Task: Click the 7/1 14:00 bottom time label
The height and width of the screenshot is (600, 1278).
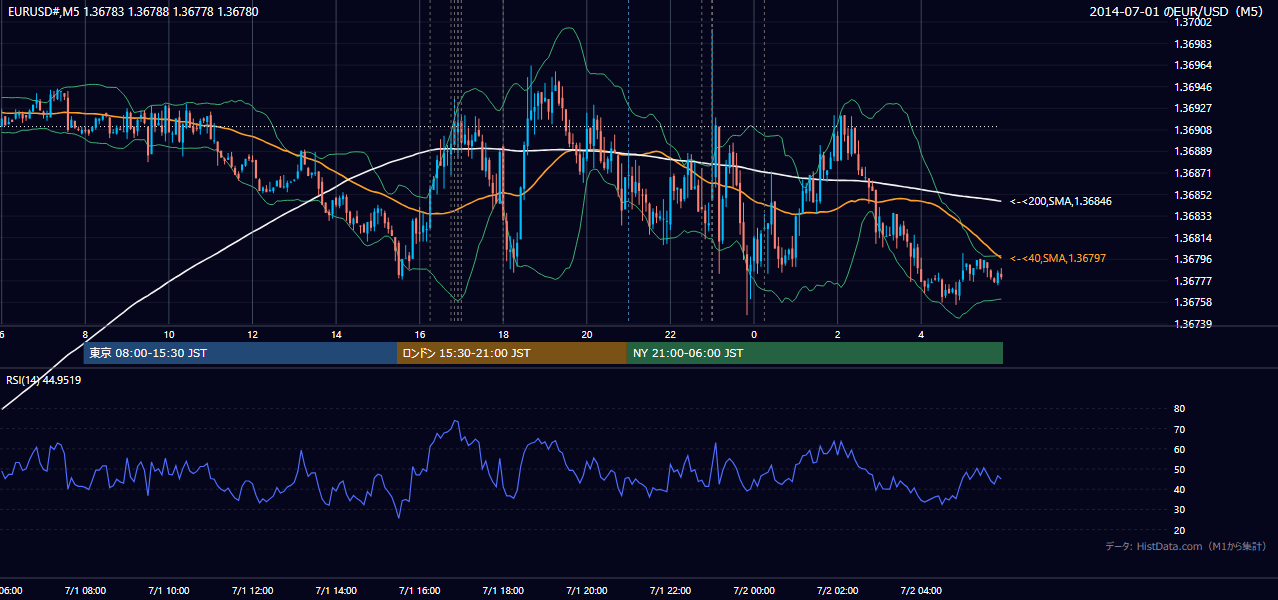Action: click(x=336, y=591)
